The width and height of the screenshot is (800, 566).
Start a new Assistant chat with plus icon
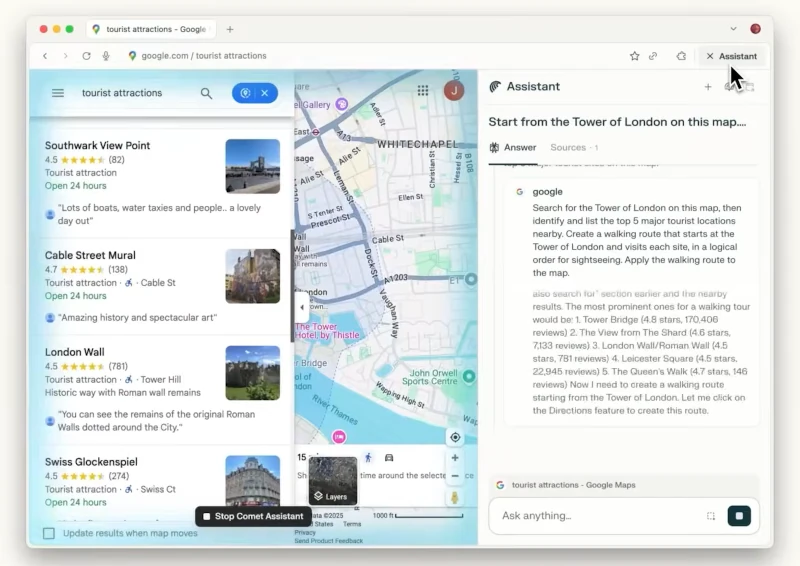pos(708,87)
